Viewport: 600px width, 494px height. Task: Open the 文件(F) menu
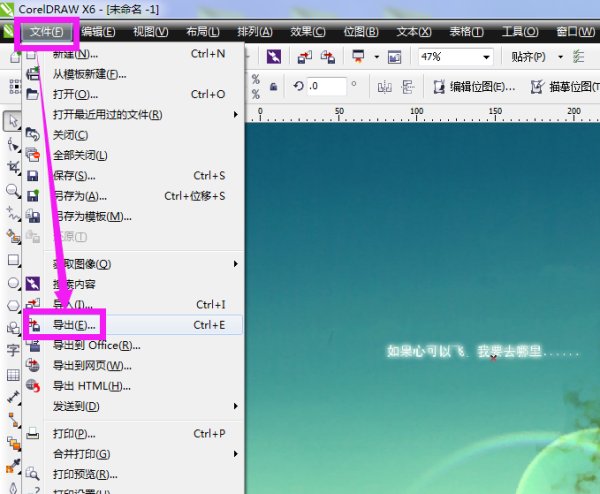(47, 32)
